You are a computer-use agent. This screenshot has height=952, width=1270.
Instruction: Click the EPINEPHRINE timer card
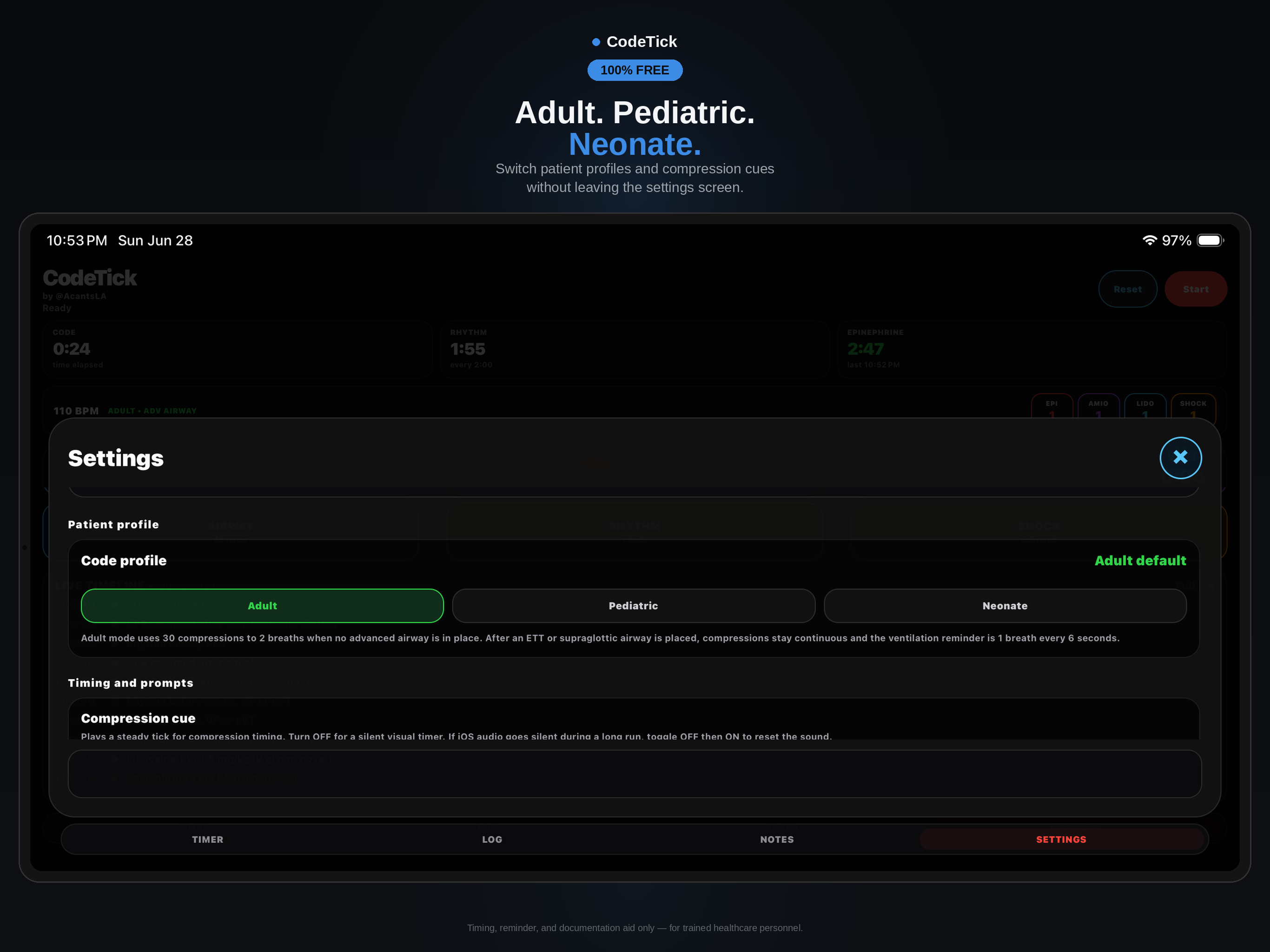[x=1032, y=349]
